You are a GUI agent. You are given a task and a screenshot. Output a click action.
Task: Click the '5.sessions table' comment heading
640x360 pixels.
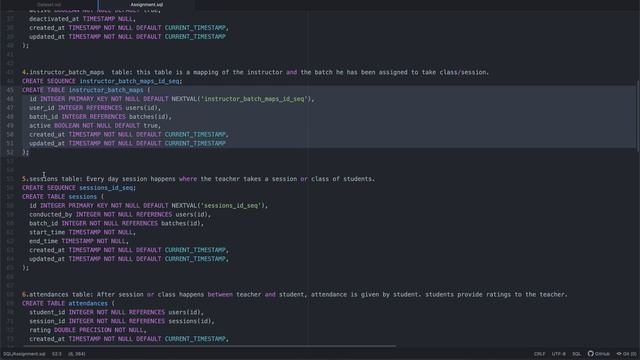52,179
